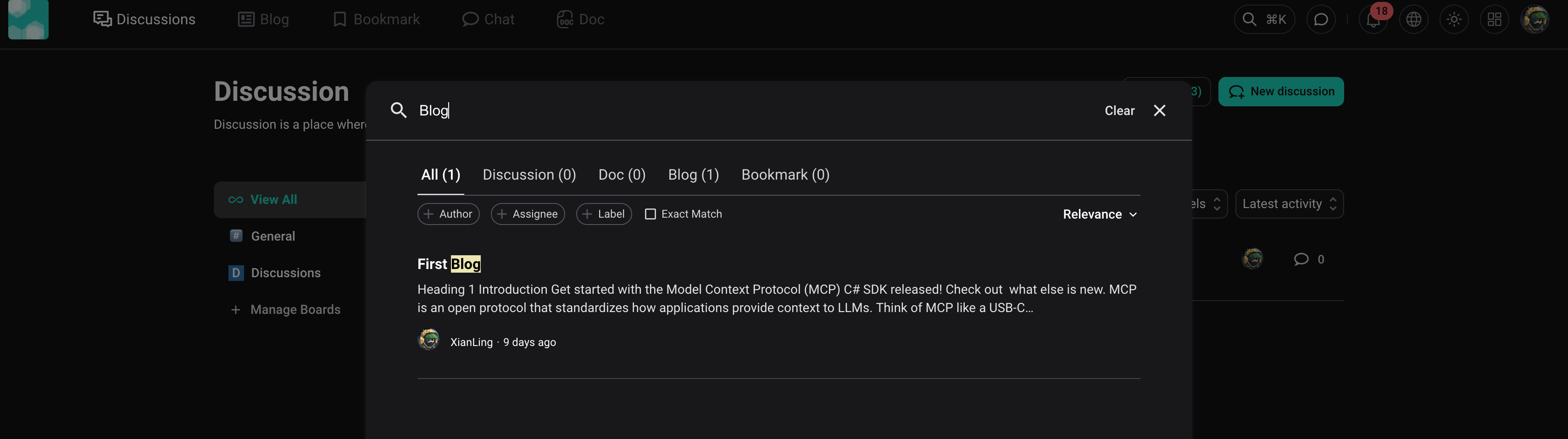Toggle the light theme sun icon

pyautogui.click(x=1454, y=20)
